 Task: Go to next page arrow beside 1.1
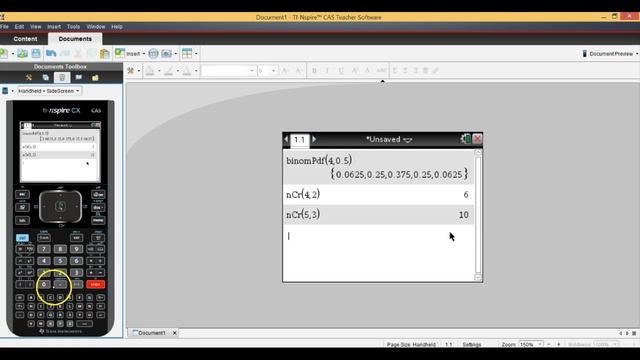pyautogui.click(x=314, y=139)
